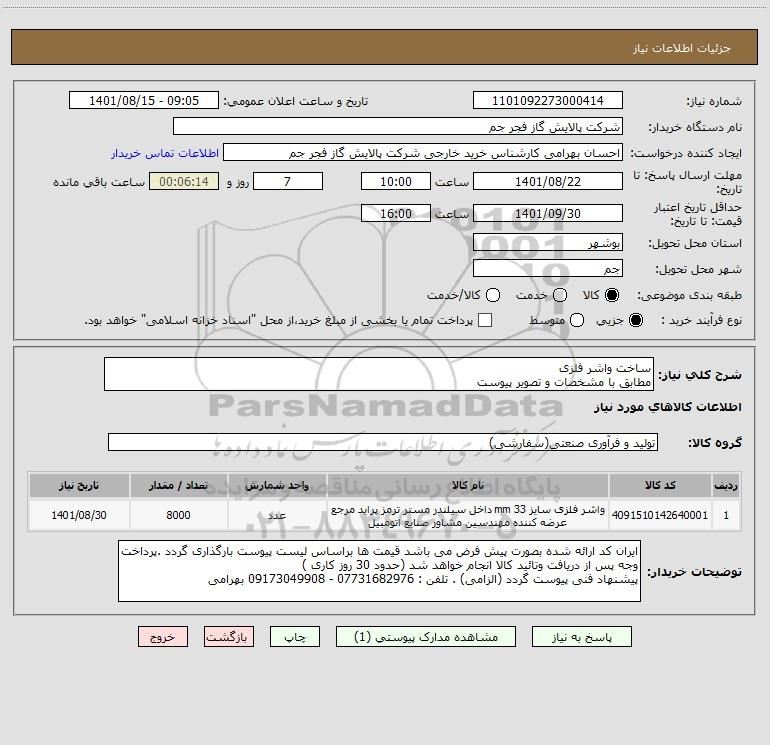Screen dimensions: 770x745
Task: Click product code cell 409151014264​0001
Action: 660,515
